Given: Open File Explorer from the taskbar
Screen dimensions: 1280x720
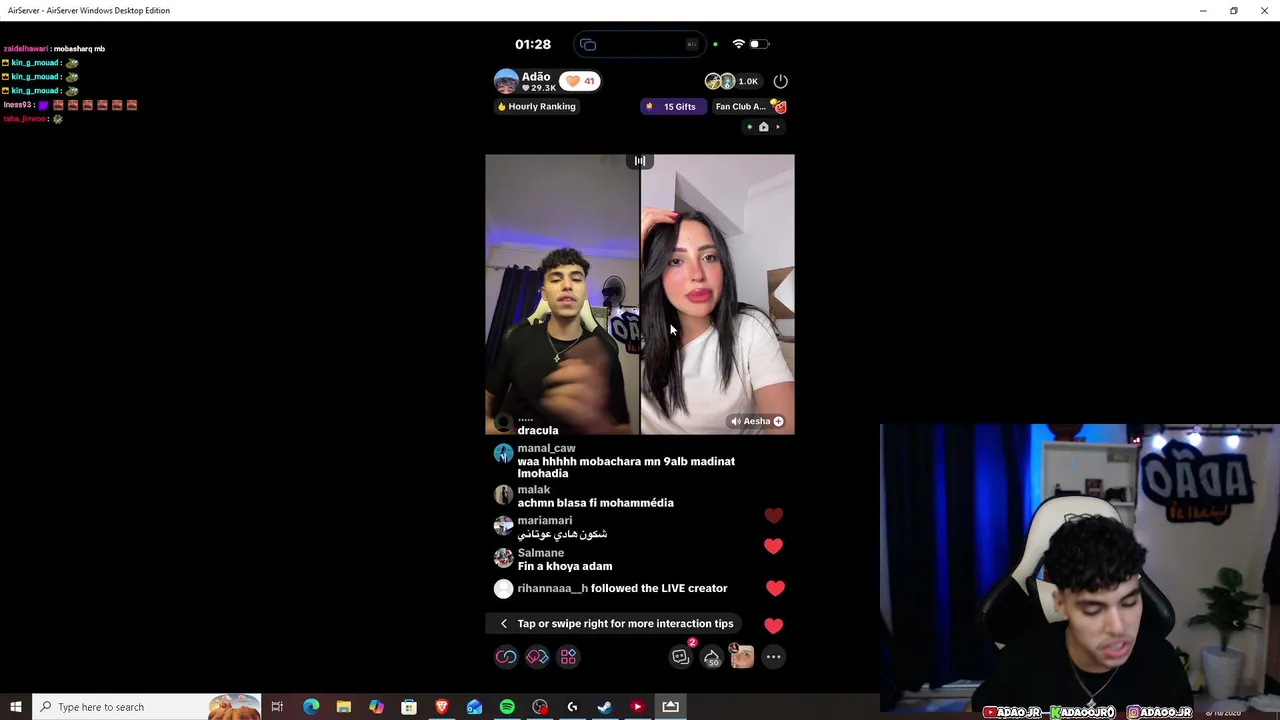Looking at the screenshot, I should [x=343, y=707].
